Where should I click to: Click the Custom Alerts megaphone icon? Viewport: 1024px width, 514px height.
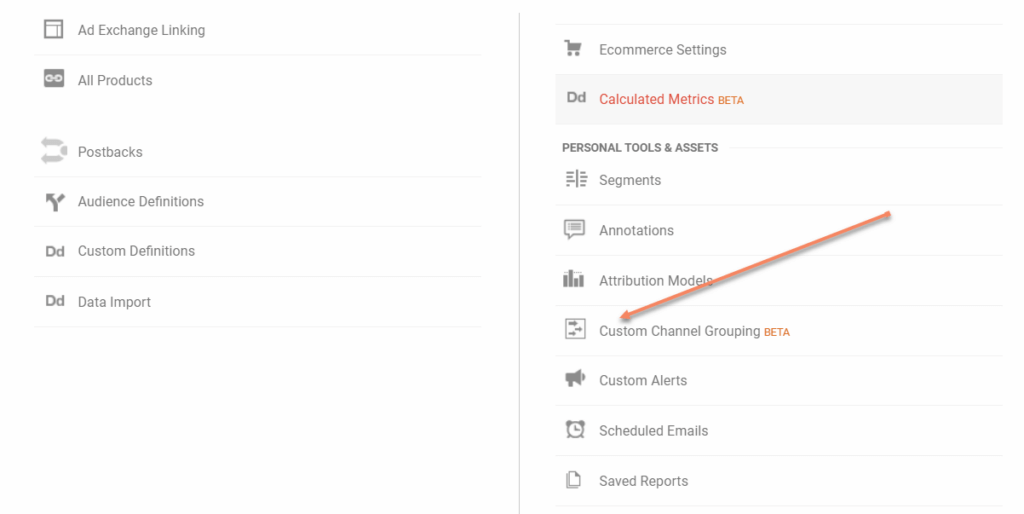click(575, 379)
